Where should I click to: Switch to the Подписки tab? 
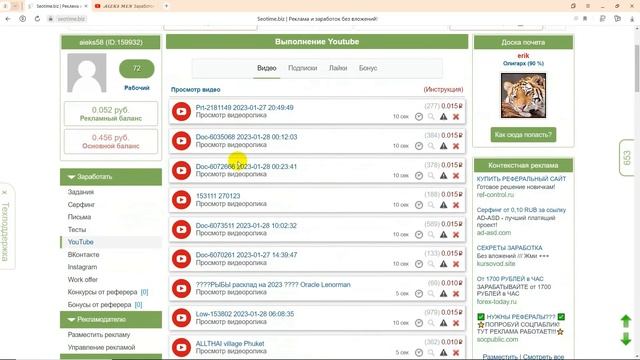click(302, 68)
